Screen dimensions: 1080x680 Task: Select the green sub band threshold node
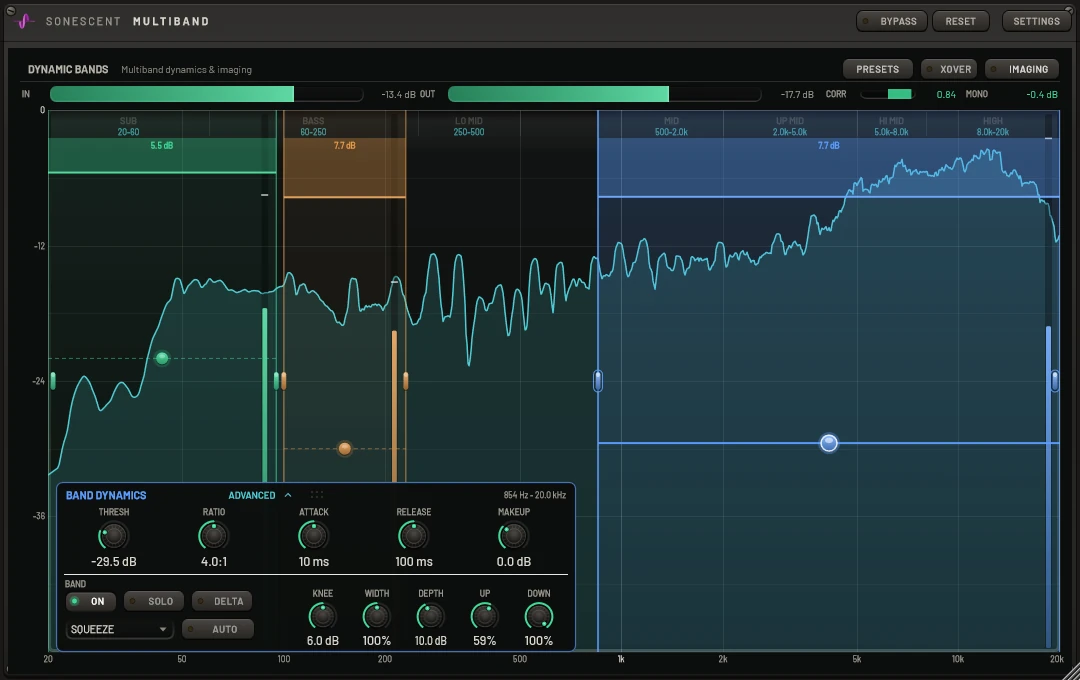(x=162, y=358)
